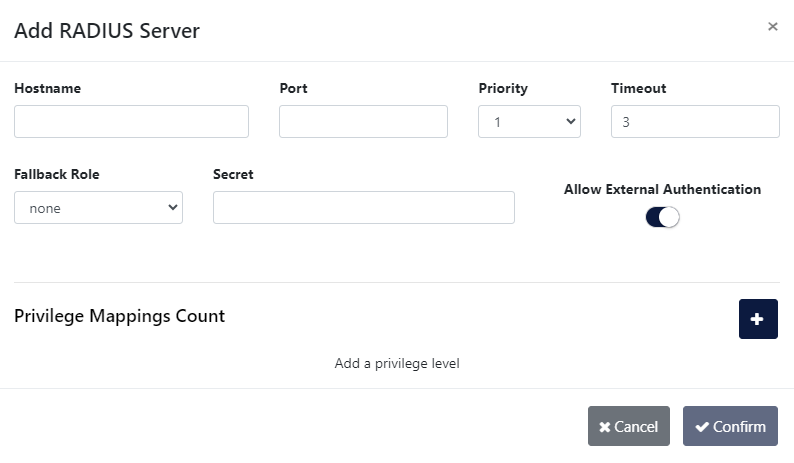The image size is (794, 463).
Task: Close the Add RADIUS Server dialog
Action: click(x=772, y=27)
